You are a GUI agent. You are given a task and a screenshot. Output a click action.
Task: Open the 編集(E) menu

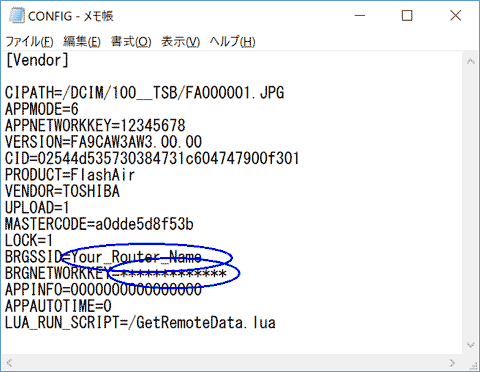pos(82,42)
